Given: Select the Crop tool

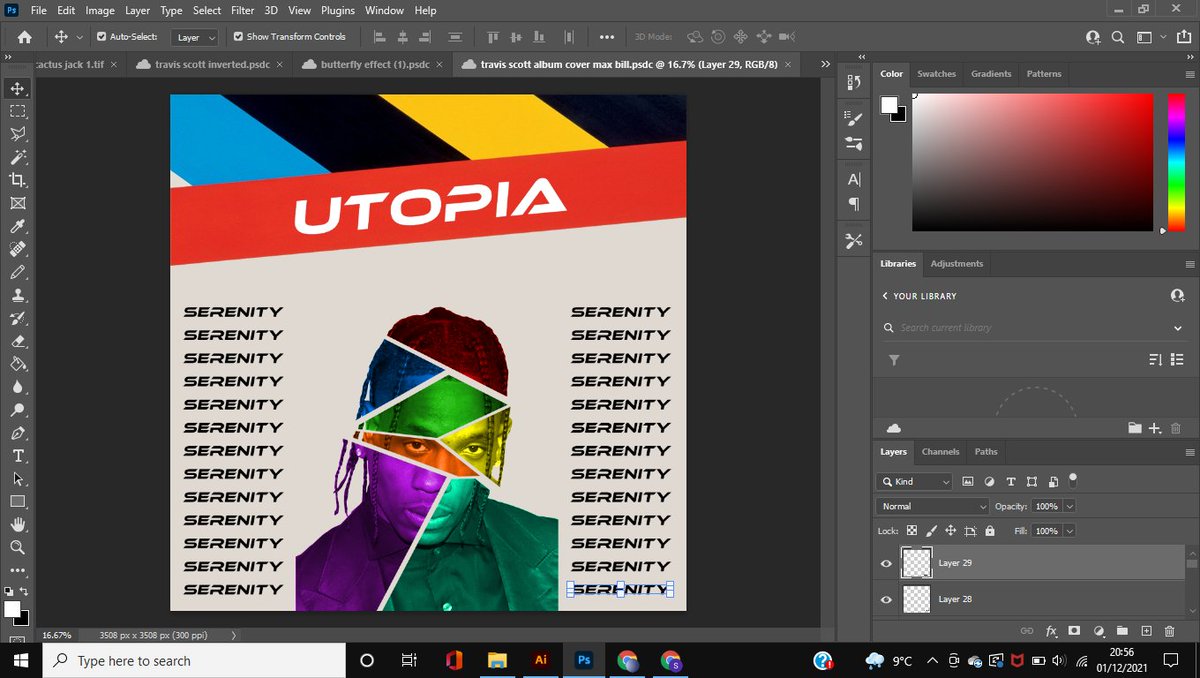Looking at the screenshot, I should tap(17, 180).
